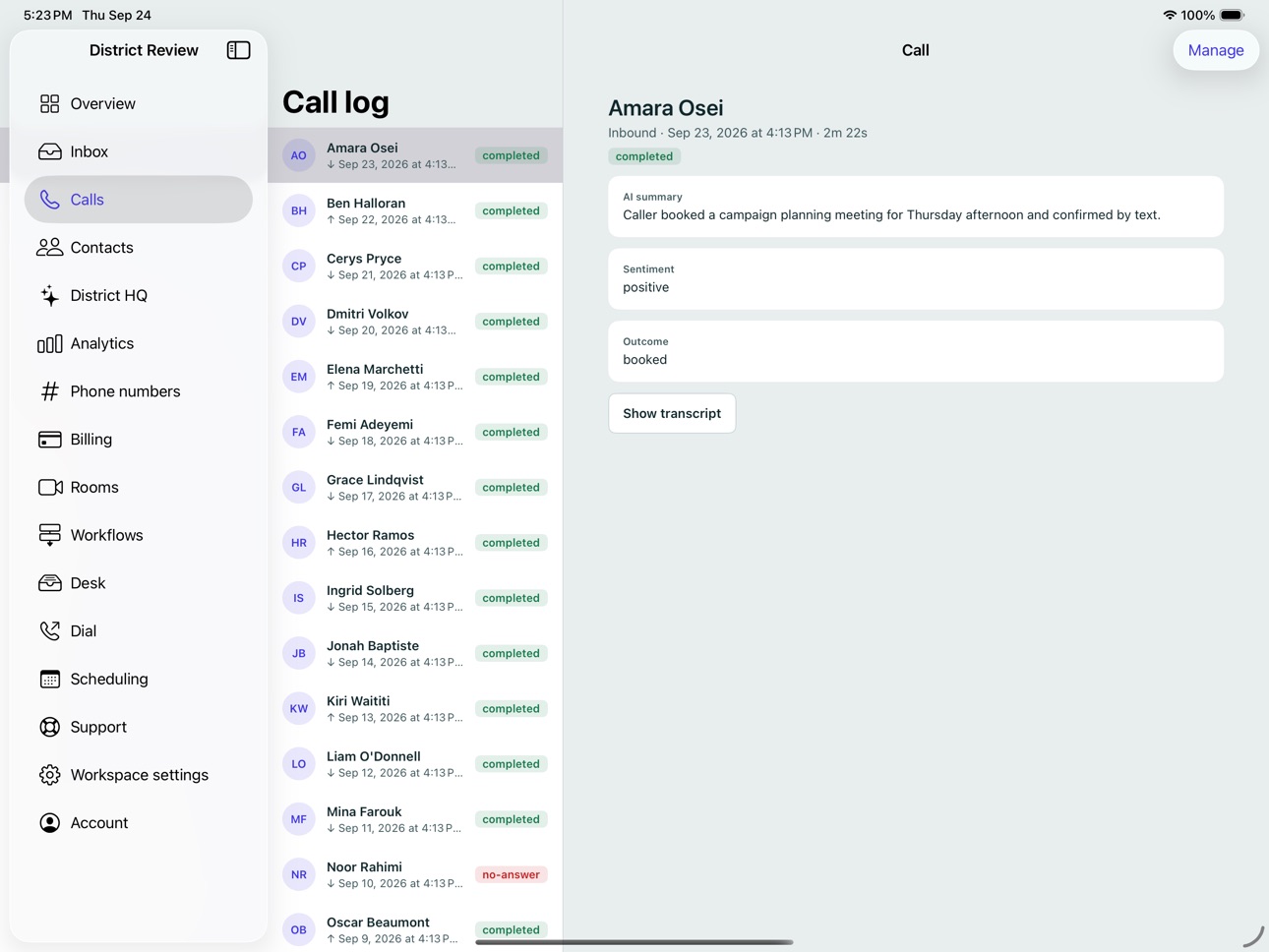The image size is (1269, 952).
Task: Click the District HQ sparkle icon
Action: coord(49,295)
